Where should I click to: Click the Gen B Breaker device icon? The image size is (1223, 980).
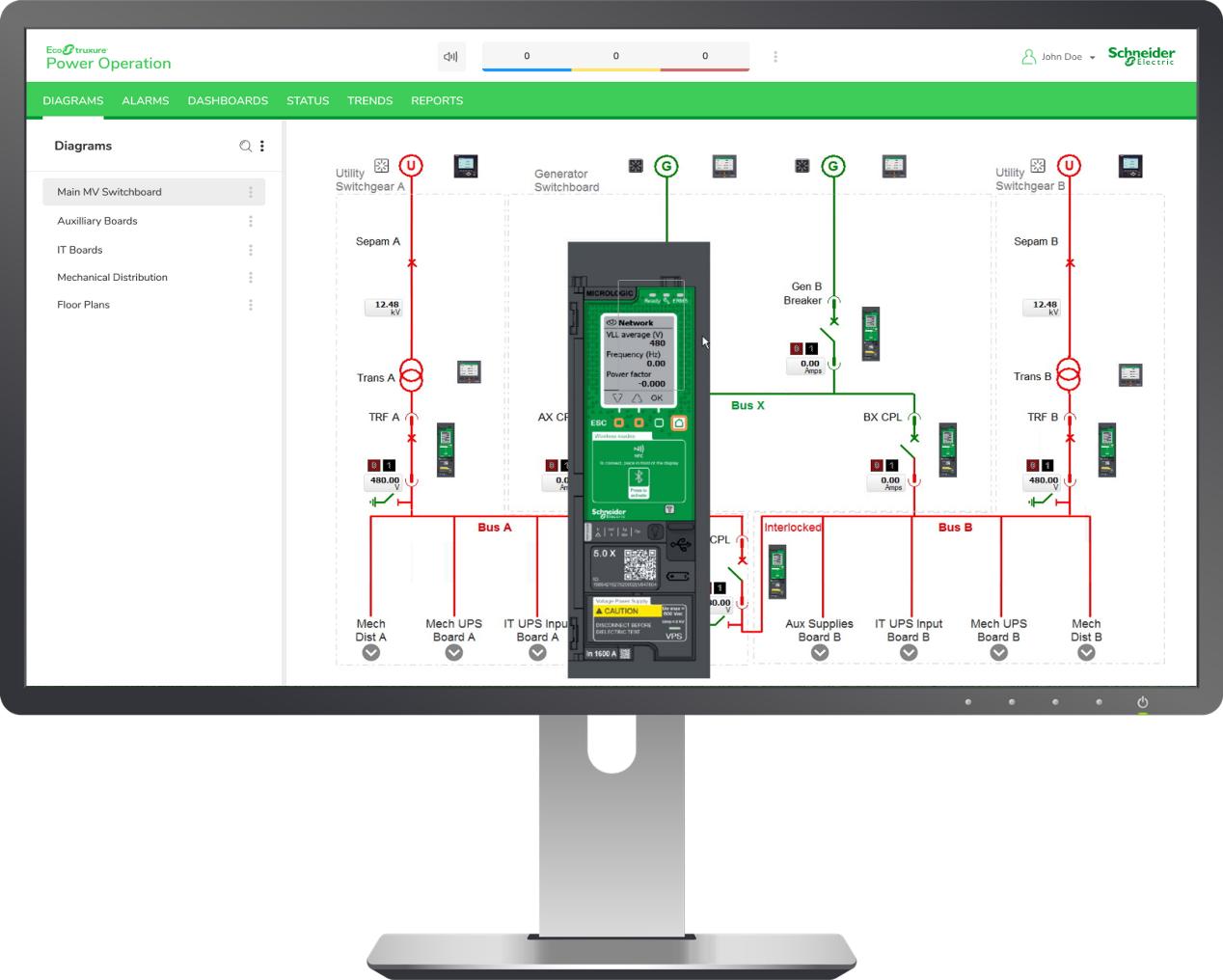point(870,333)
